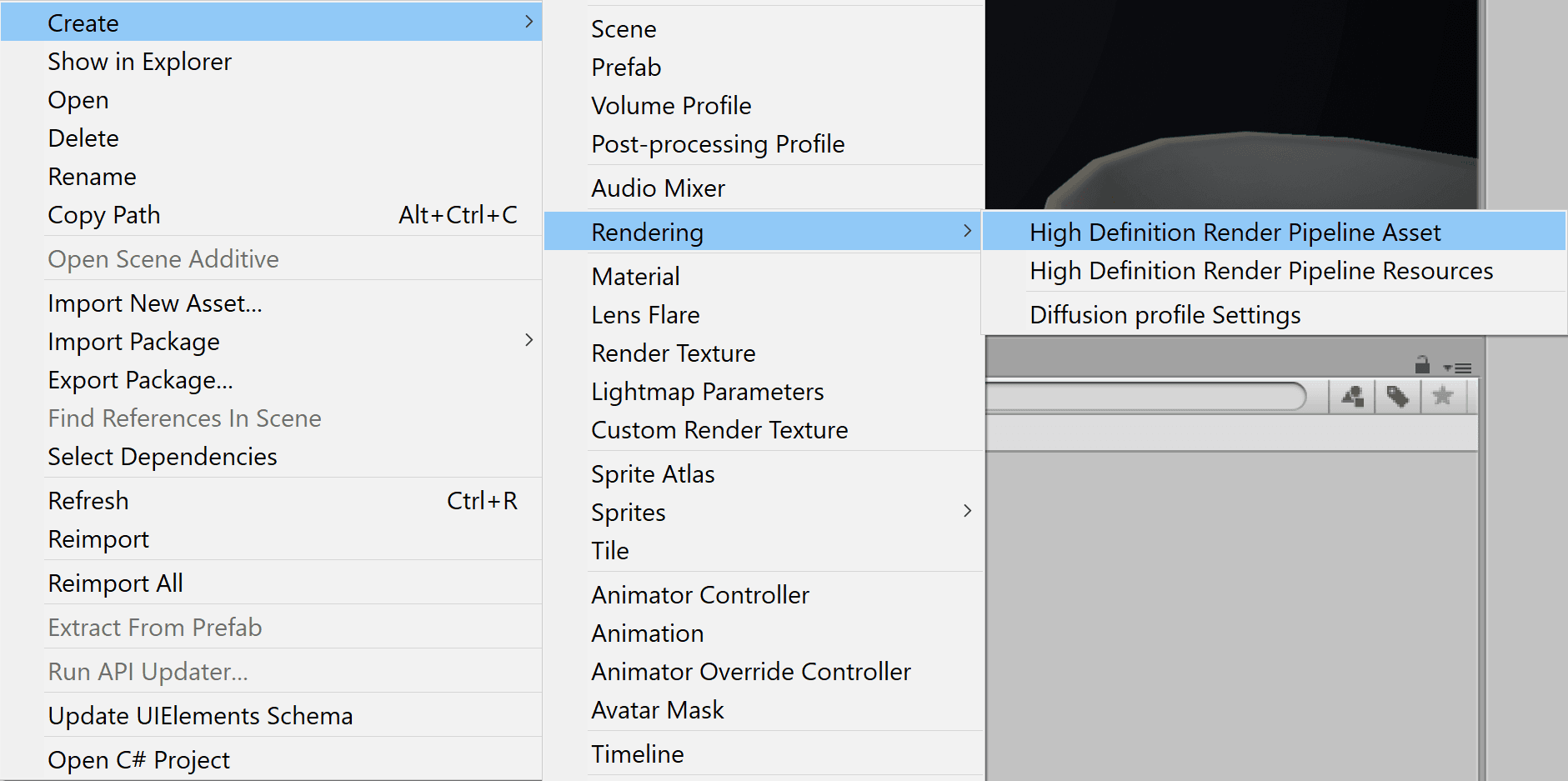The image size is (1568, 781).
Task: Click the search by label tag icon
Action: pos(1397,397)
